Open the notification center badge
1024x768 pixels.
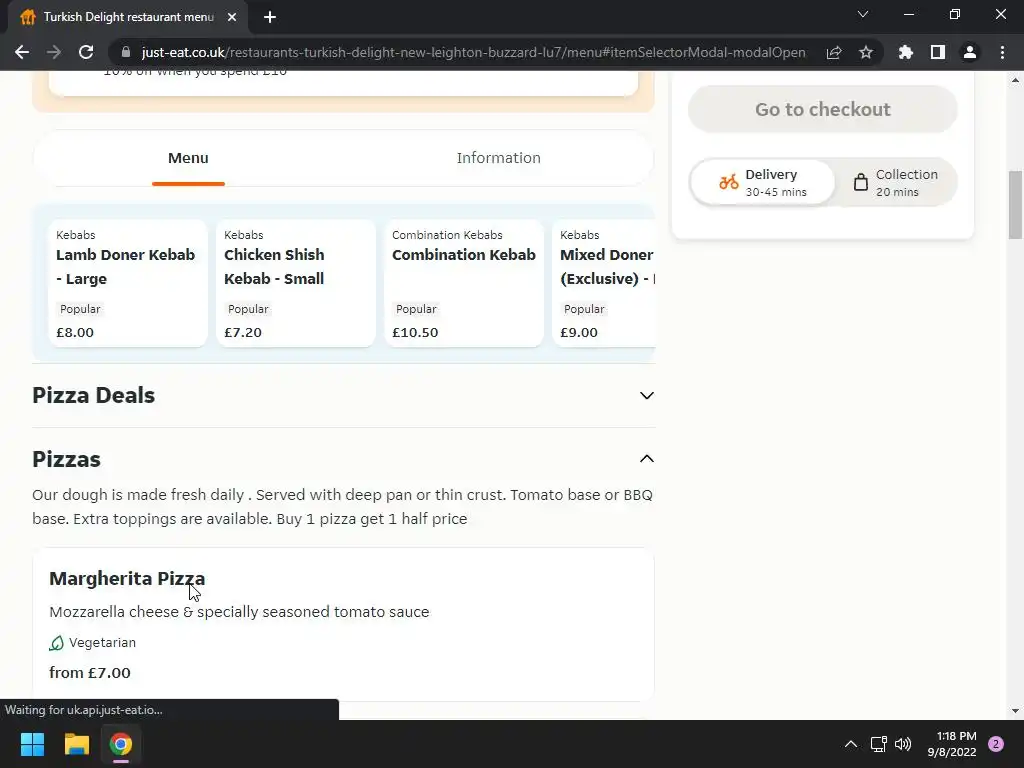click(x=996, y=744)
